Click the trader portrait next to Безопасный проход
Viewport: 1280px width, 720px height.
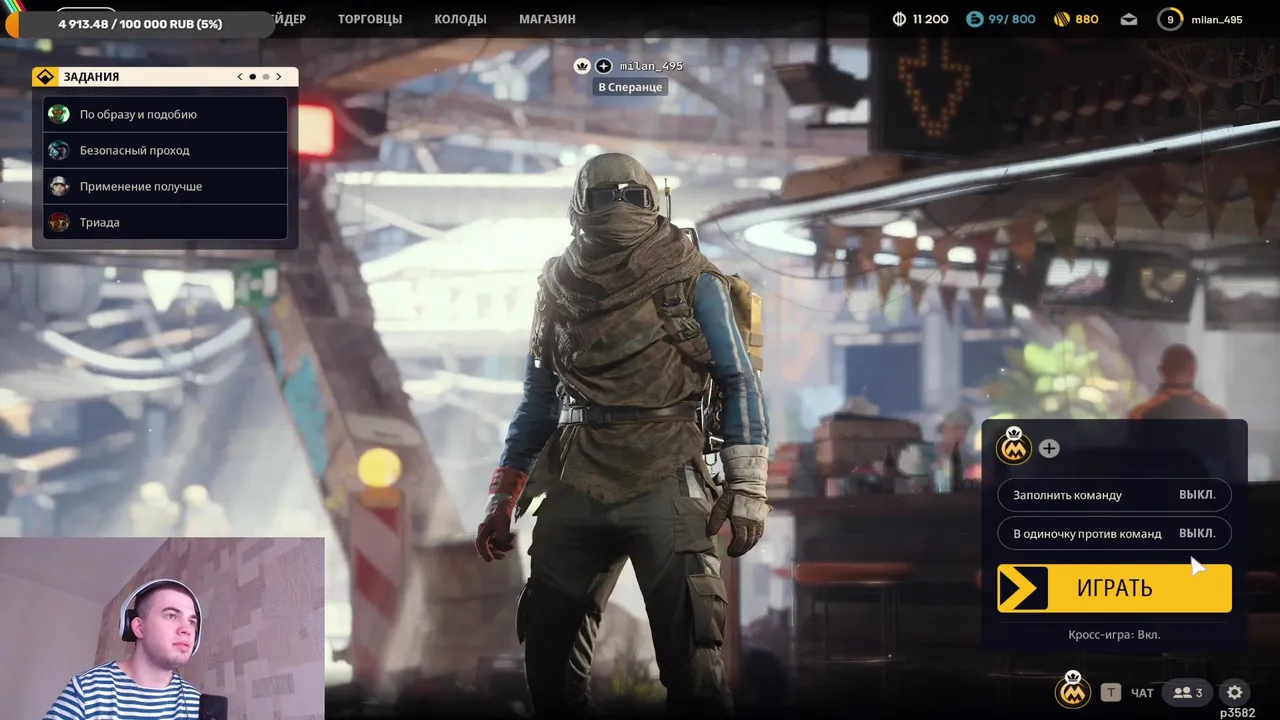[59, 150]
